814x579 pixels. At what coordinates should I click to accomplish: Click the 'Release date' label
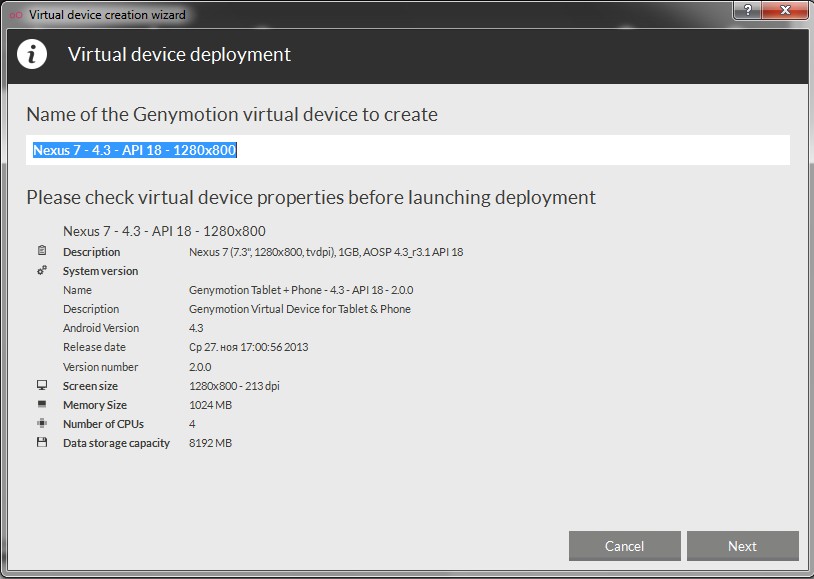coord(94,347)
